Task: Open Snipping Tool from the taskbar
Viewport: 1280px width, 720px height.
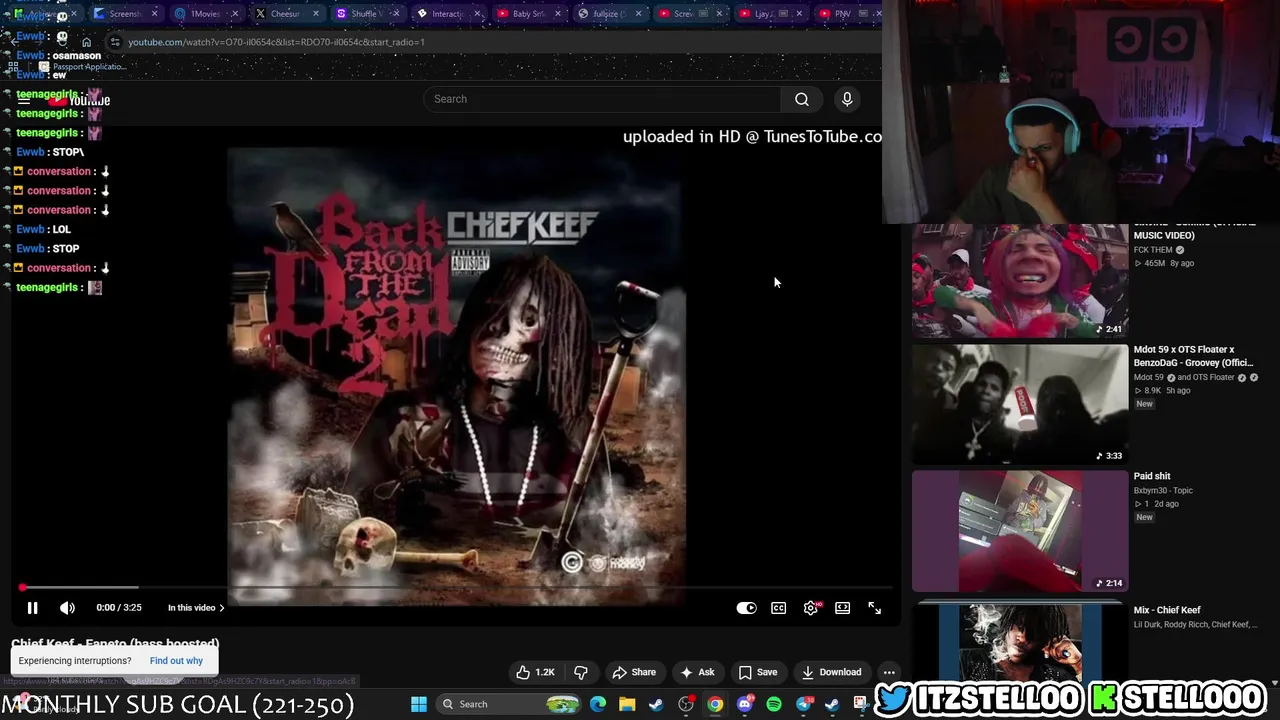Action: 860,704
